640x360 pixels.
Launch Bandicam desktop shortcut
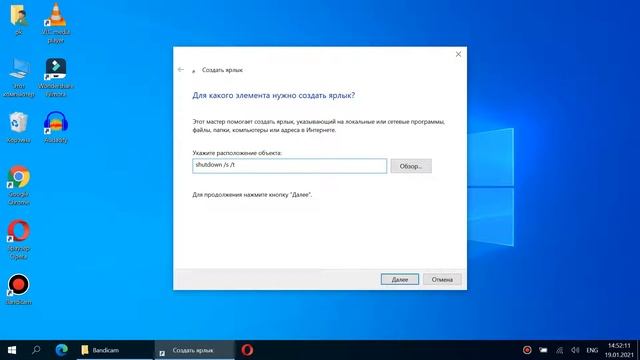coord(19,289)
